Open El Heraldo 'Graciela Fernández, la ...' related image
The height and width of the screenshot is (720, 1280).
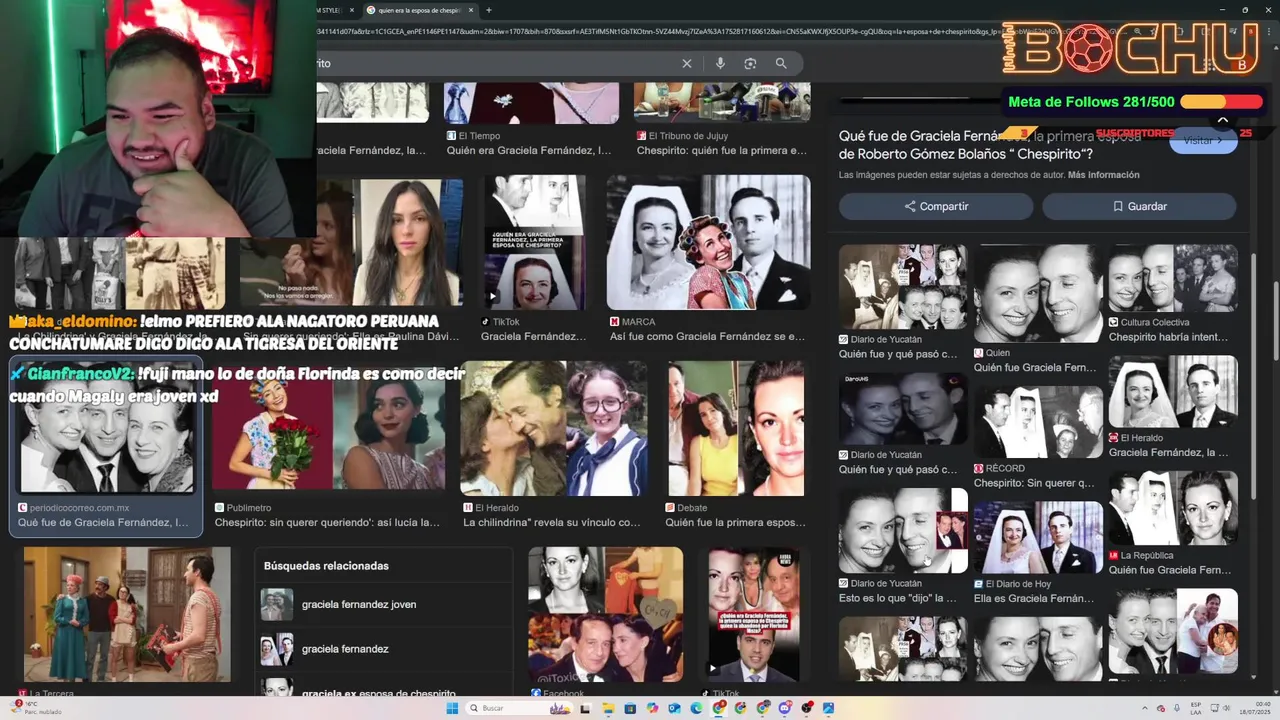click(1173, 392)
